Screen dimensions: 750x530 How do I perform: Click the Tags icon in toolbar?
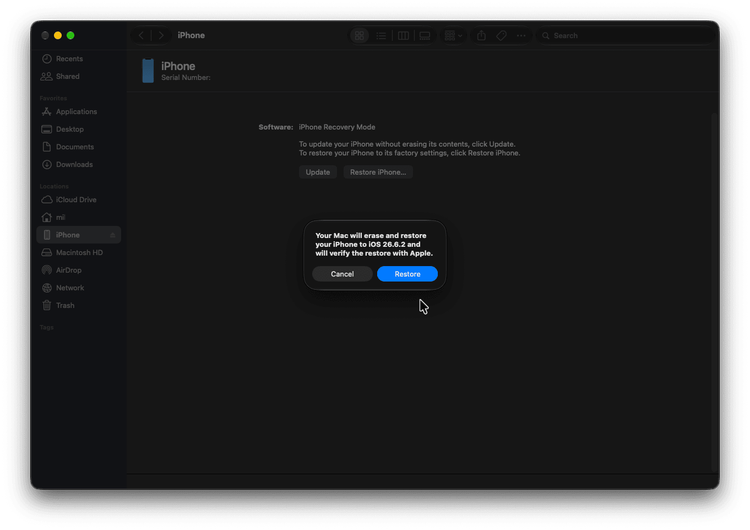click(501, 35)
